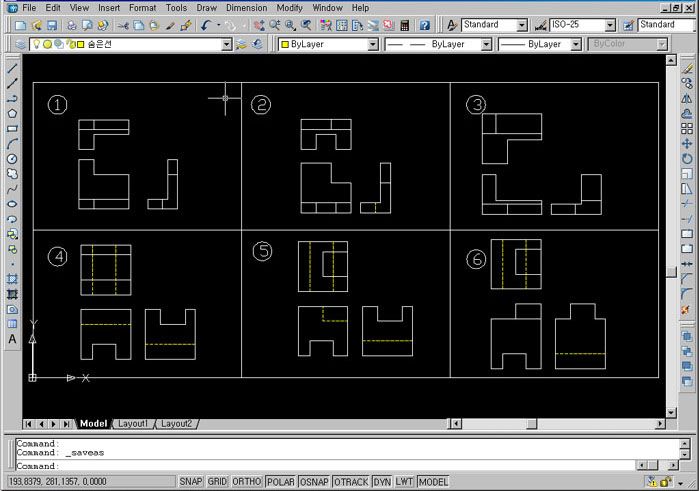This screenshot has width=700, height=491.
Task: Toggle DYN dynamic input
Action: (x=382, y=482)
